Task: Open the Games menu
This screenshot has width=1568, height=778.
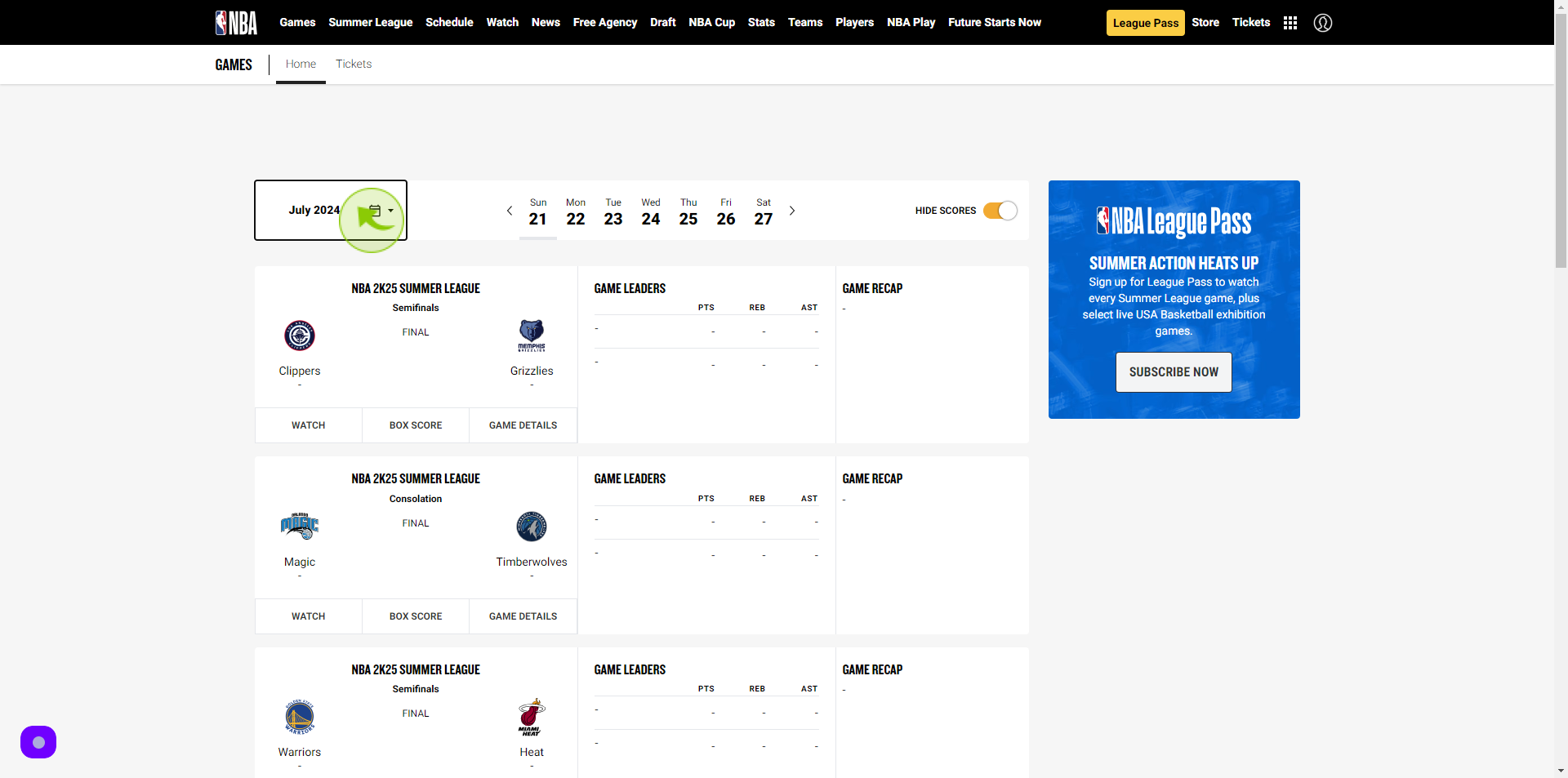Action: tap(297, 23)
